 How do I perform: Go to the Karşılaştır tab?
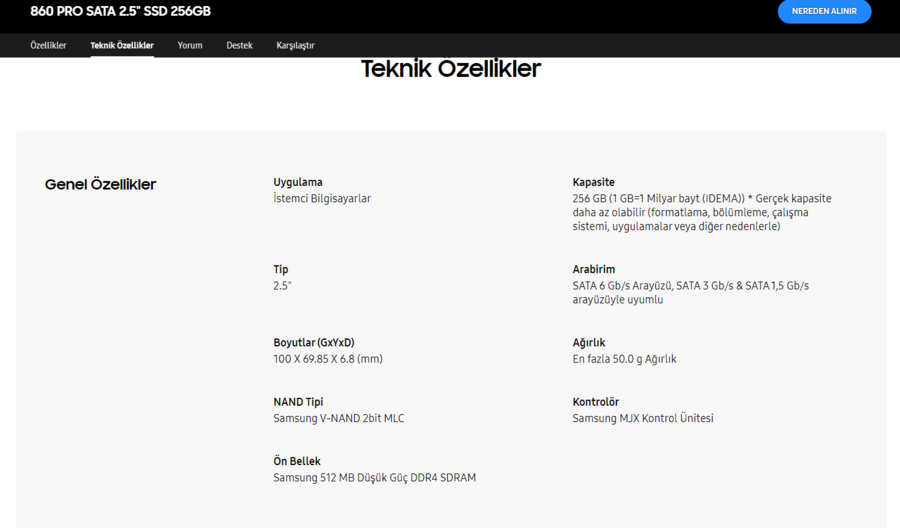click(x=295, y=45)
